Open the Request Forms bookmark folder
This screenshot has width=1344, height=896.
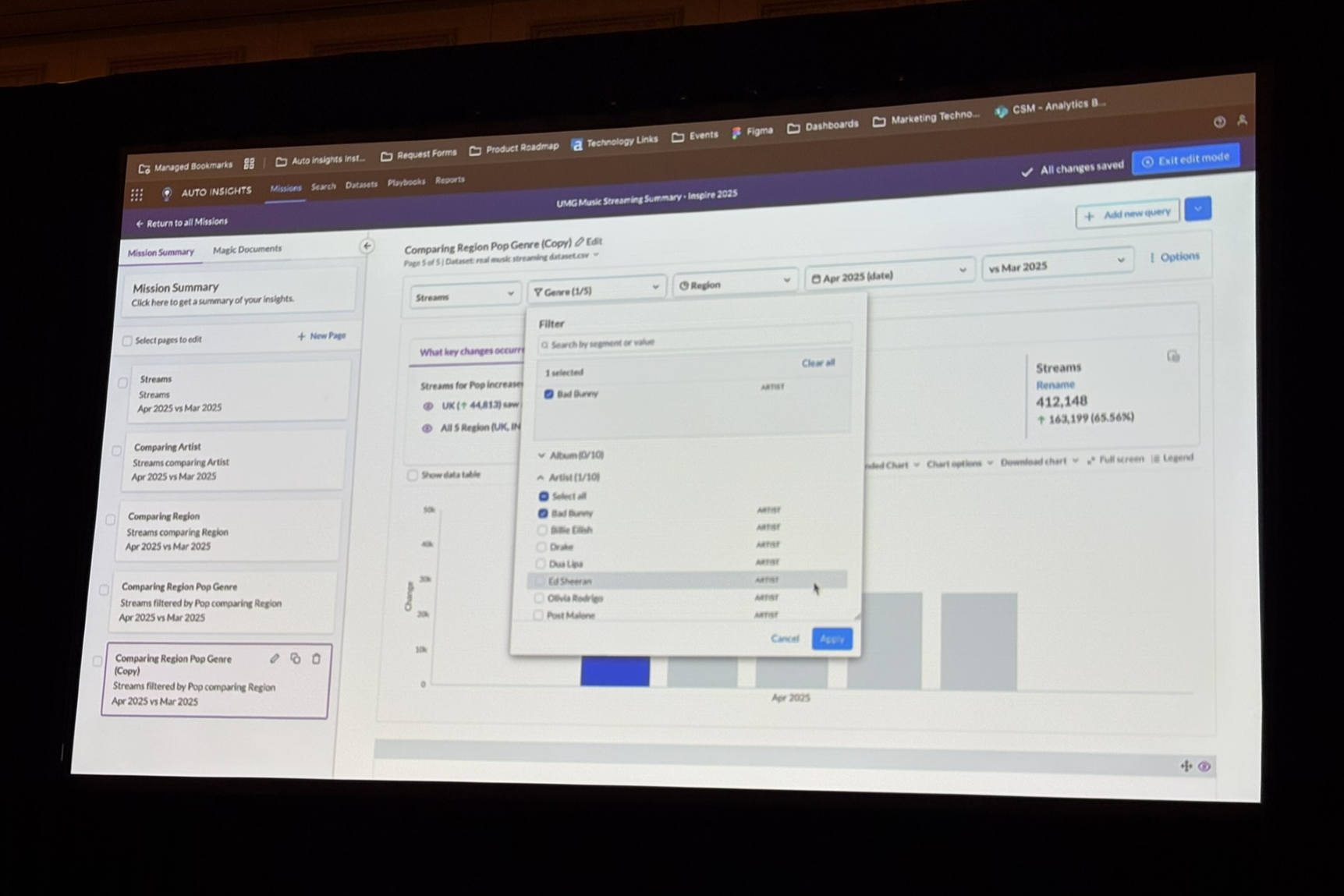pyautogui.click(x=419, y=154)
